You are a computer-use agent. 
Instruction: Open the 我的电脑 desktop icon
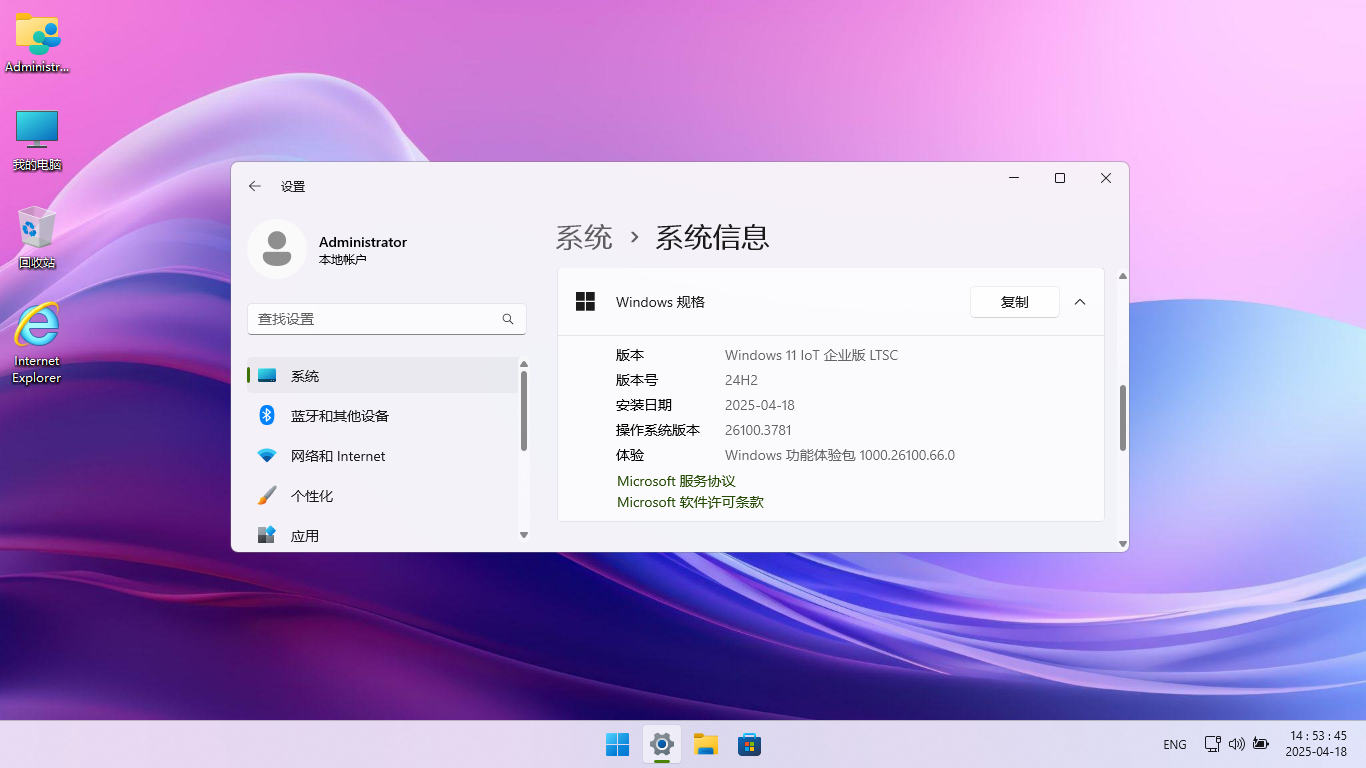point(37,140)
